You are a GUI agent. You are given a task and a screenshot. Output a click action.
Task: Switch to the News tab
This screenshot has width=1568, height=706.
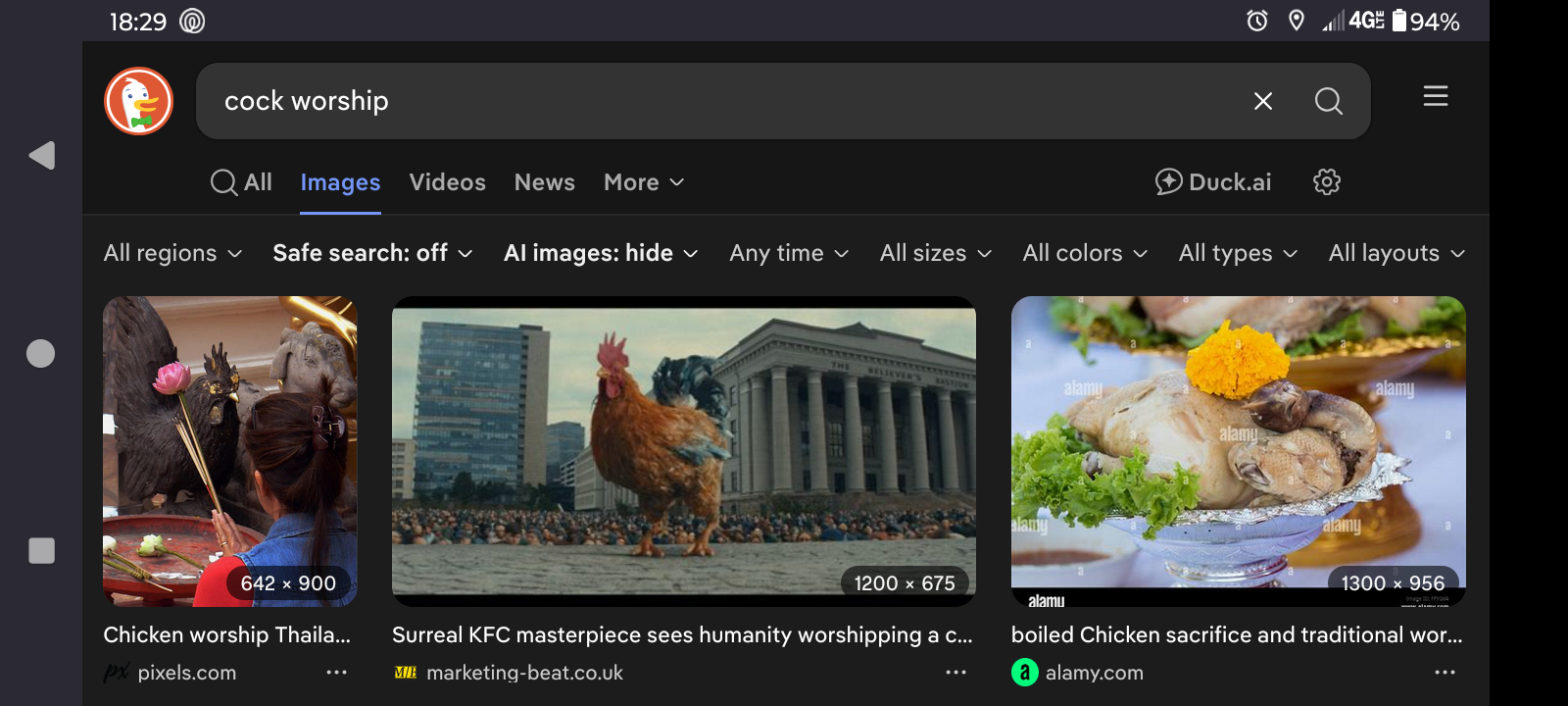click(x=545, y=182)
